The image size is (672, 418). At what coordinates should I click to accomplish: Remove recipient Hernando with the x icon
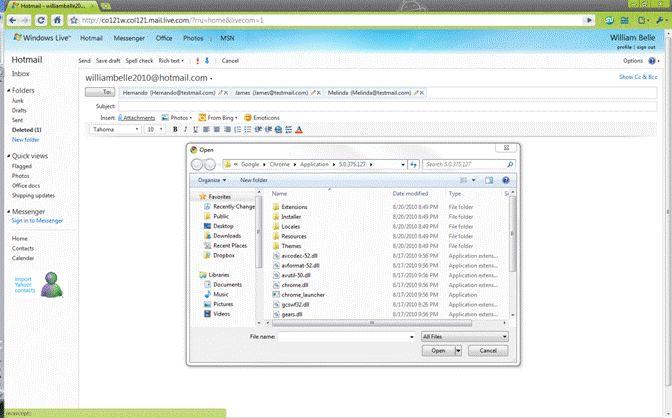(227, 92)
